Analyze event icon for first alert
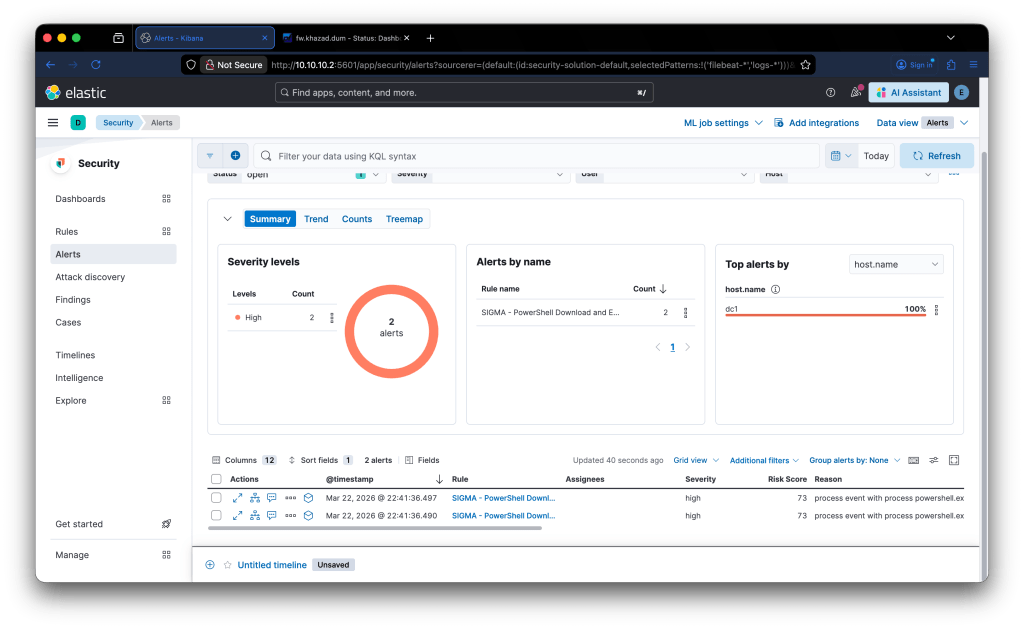Screen dimensions: 1024x629 (254, 497)
